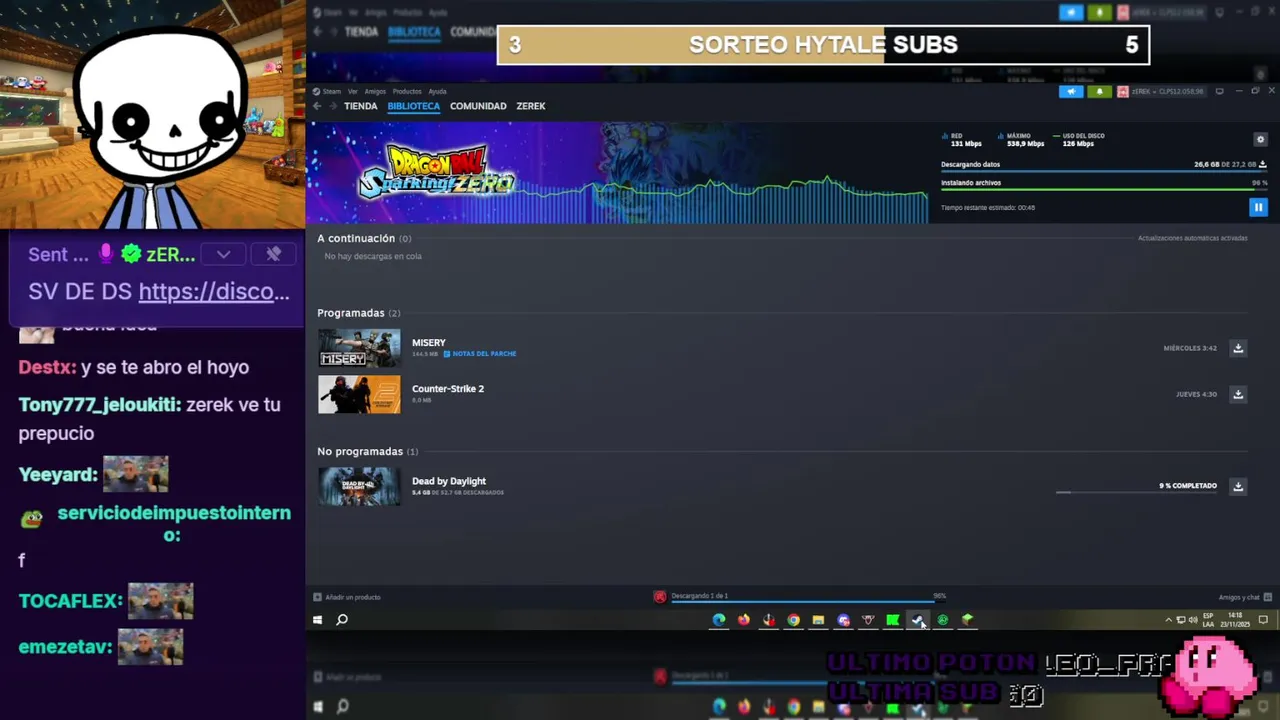This screenshot has width=1280, height=720.
Task: Click Steam announcements megaphone button
Action: [x=1071, y=91]
